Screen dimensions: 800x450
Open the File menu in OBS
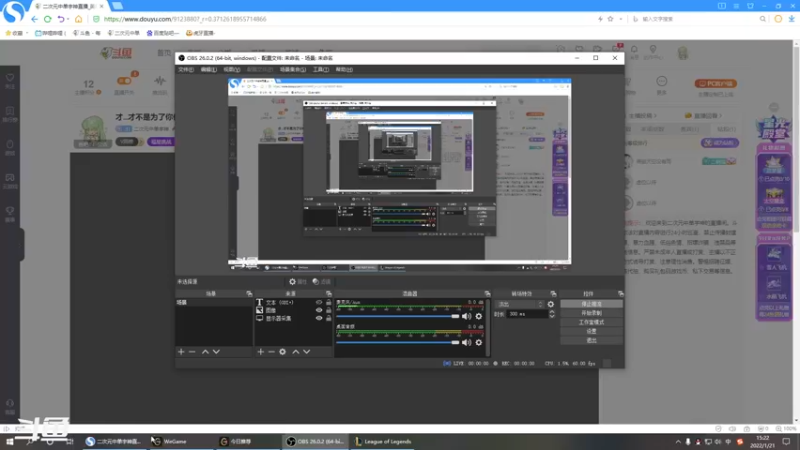coord(186,69)
